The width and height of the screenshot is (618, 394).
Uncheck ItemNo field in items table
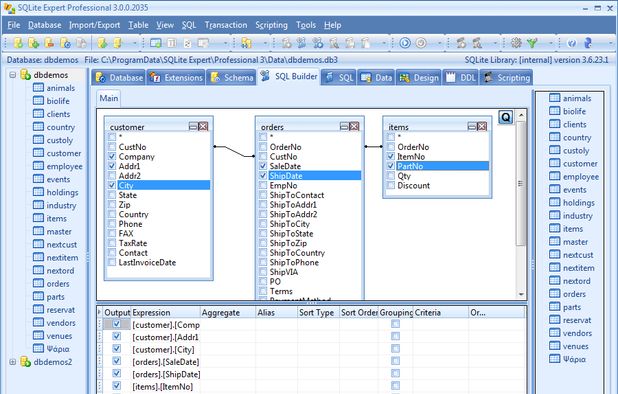pyautogui.click(x=391, y=156)
